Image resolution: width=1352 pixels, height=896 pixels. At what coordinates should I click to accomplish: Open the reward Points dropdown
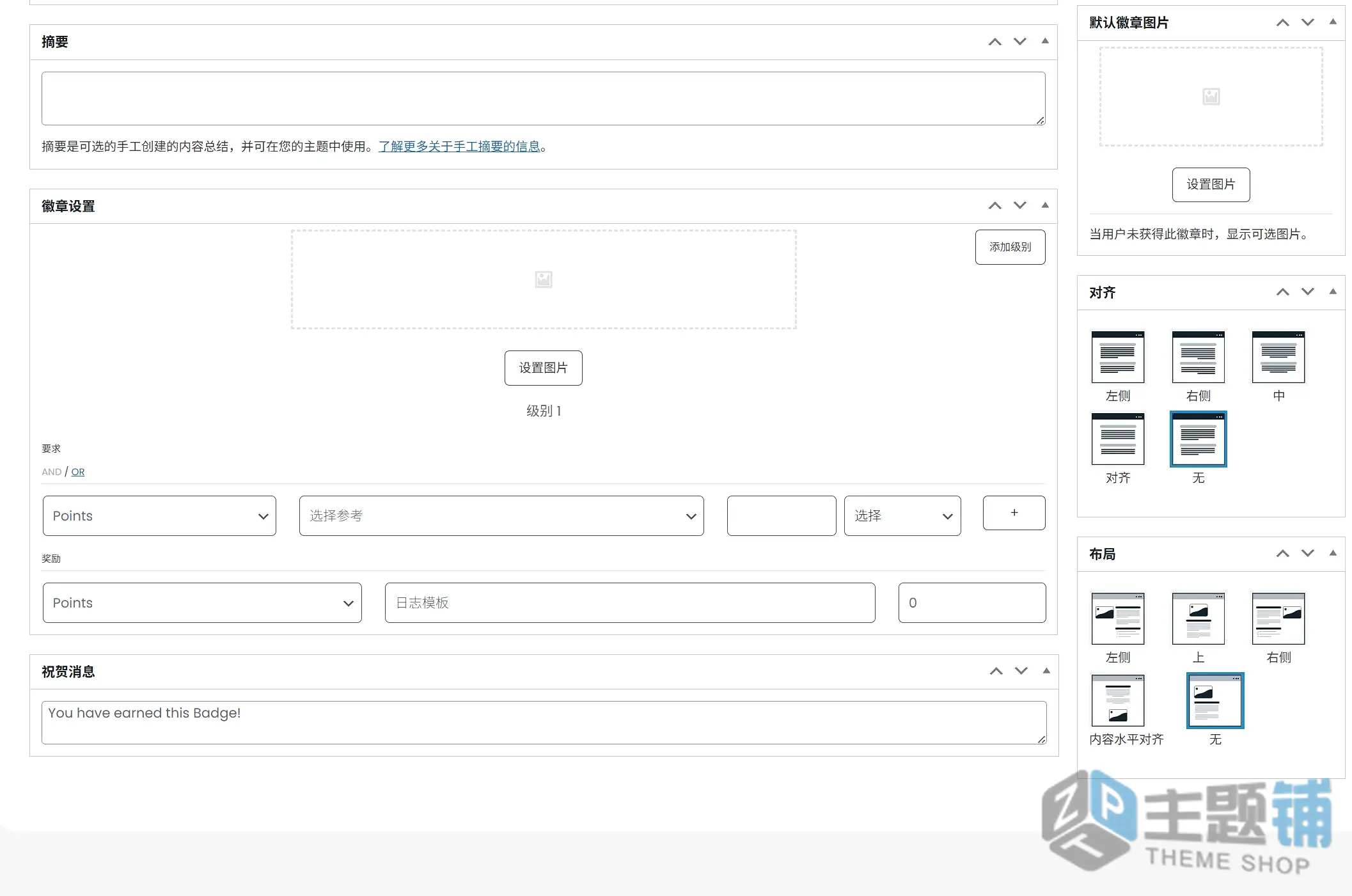[x=202, y=602]
